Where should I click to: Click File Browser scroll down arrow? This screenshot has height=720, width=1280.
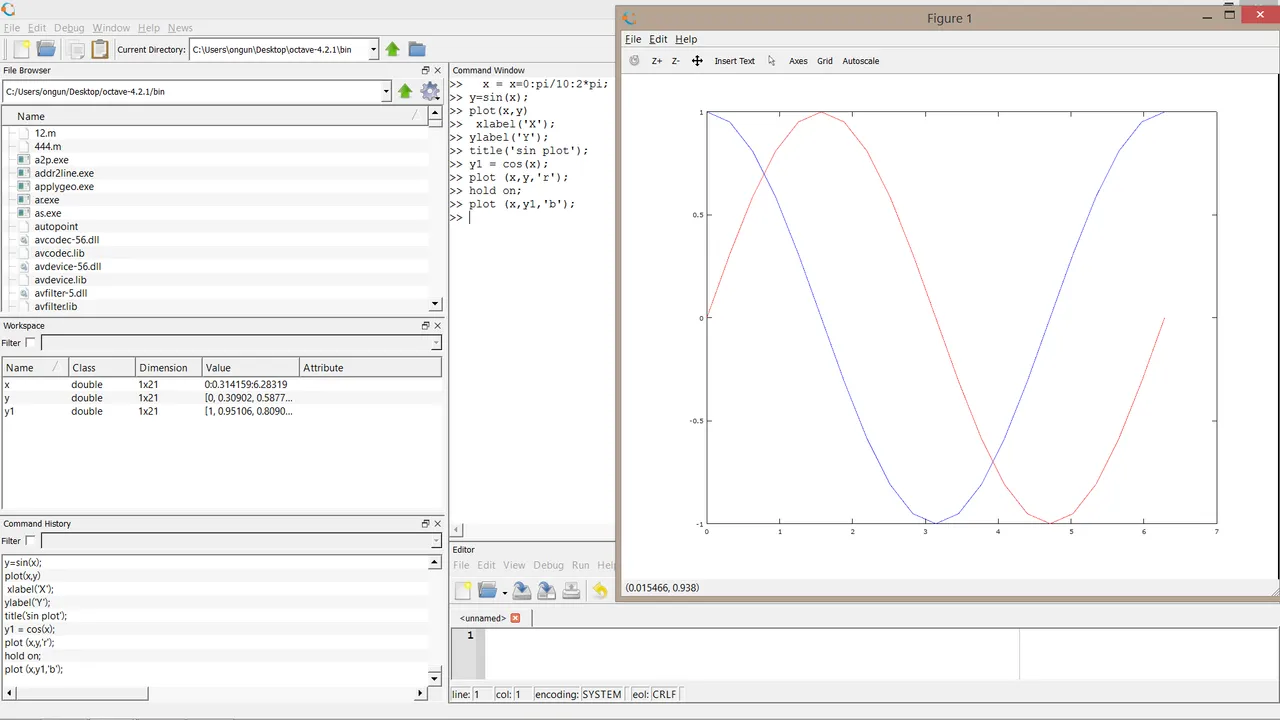[x=435, y=304]
